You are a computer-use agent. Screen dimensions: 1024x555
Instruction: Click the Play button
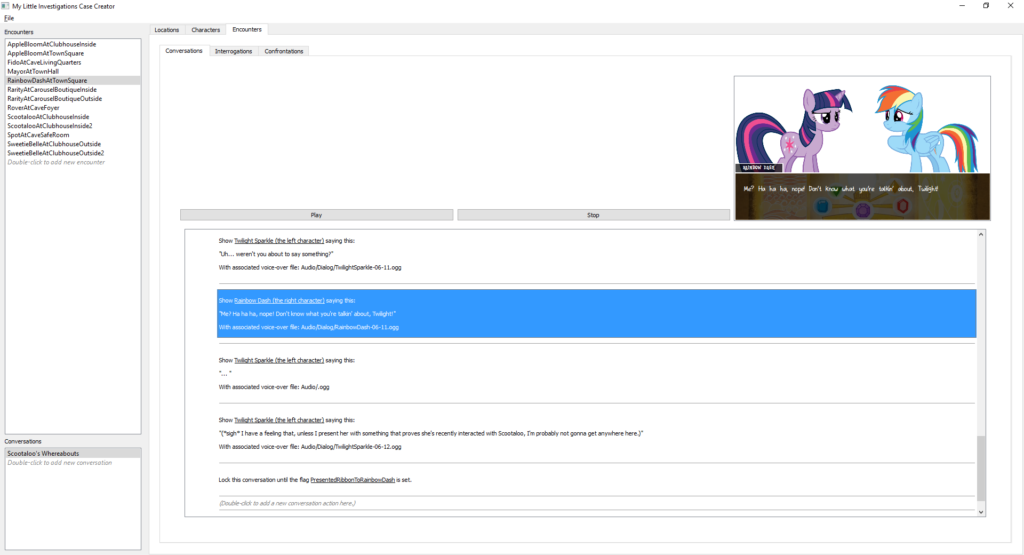316,215
